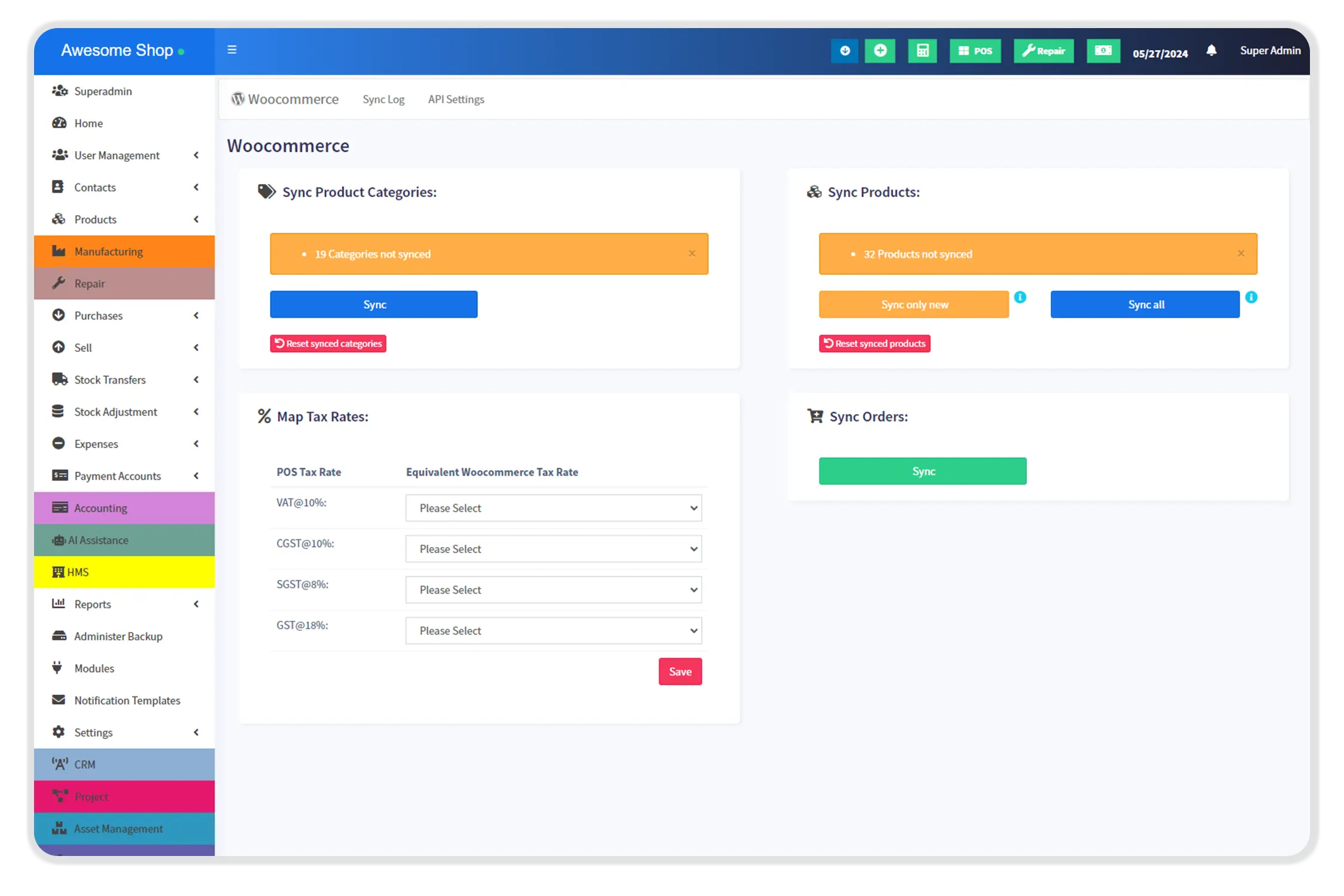Open Accounting in the sidebar
The height and width of the screenshot is (896, 1344).
point(124,508)
